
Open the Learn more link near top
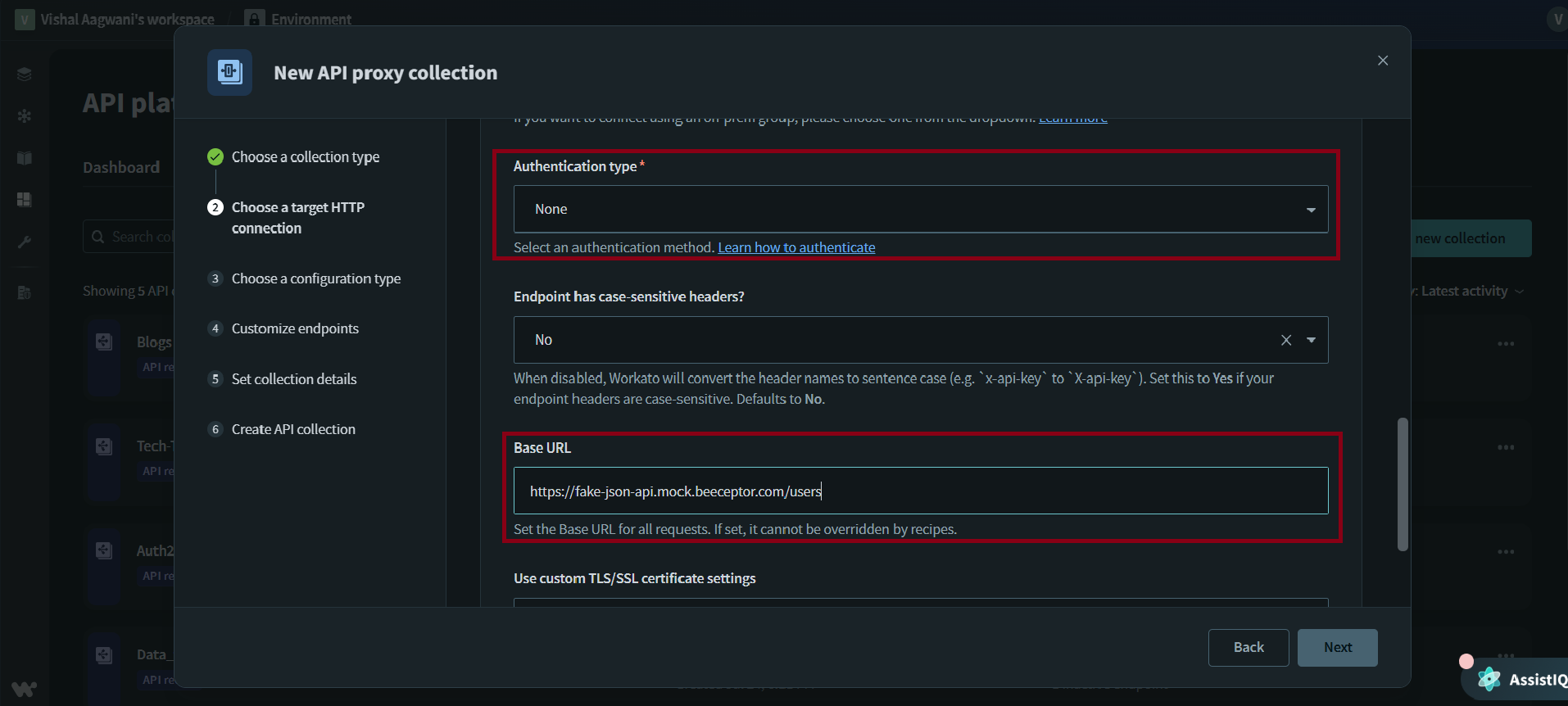(x=1073, y=120)
